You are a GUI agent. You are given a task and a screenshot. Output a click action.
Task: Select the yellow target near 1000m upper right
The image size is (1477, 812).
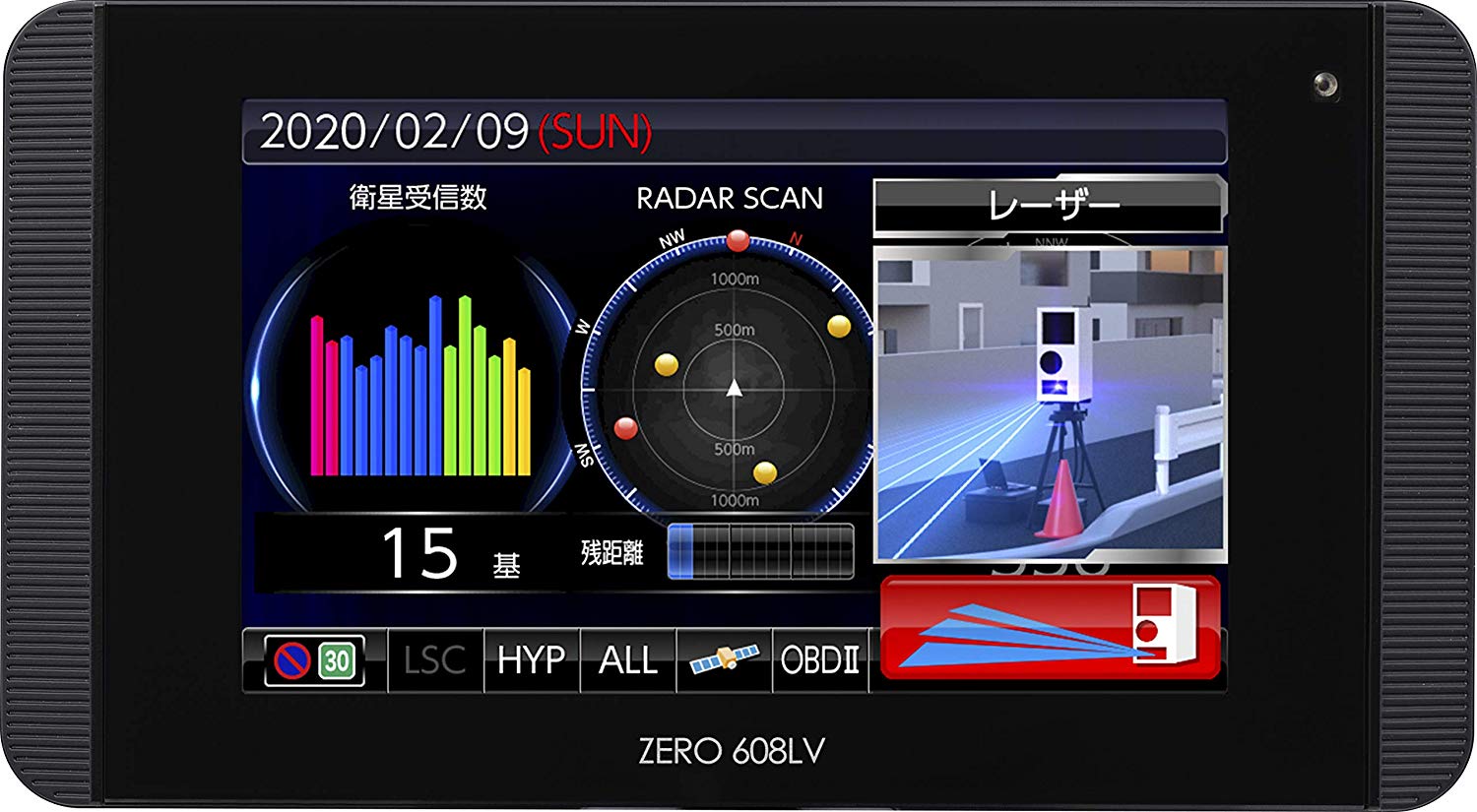click(839, 327)
